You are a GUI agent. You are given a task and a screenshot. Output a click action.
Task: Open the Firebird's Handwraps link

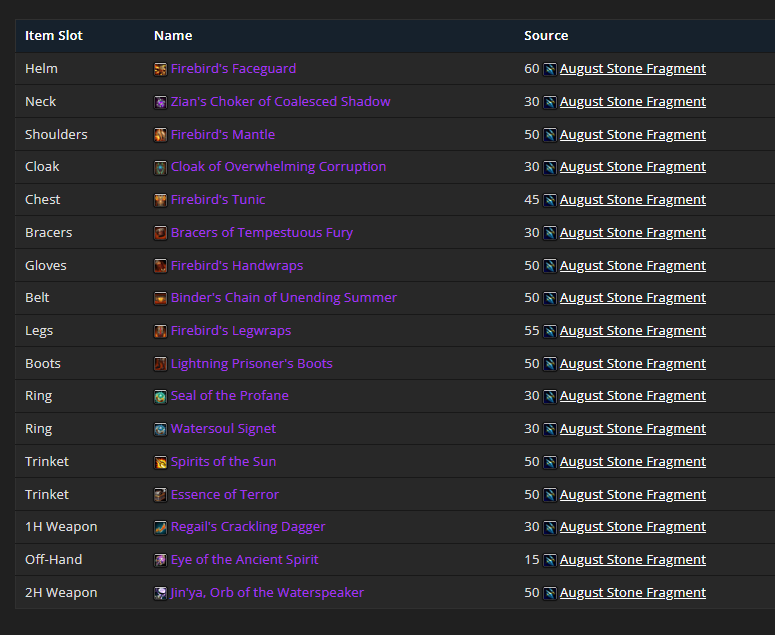[237, 265]
